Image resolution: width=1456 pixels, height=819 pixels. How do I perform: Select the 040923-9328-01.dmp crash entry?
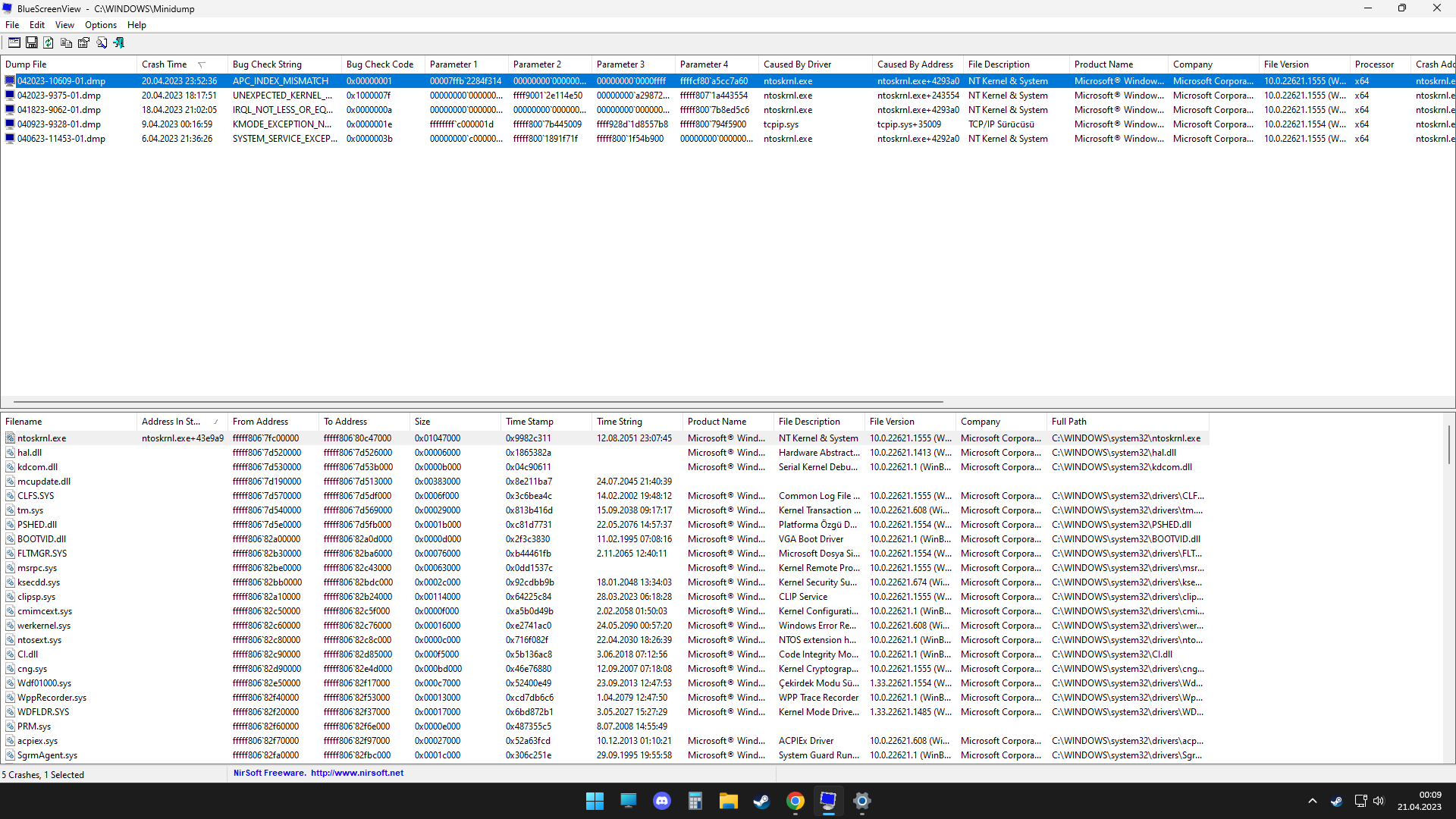(59, 124)
